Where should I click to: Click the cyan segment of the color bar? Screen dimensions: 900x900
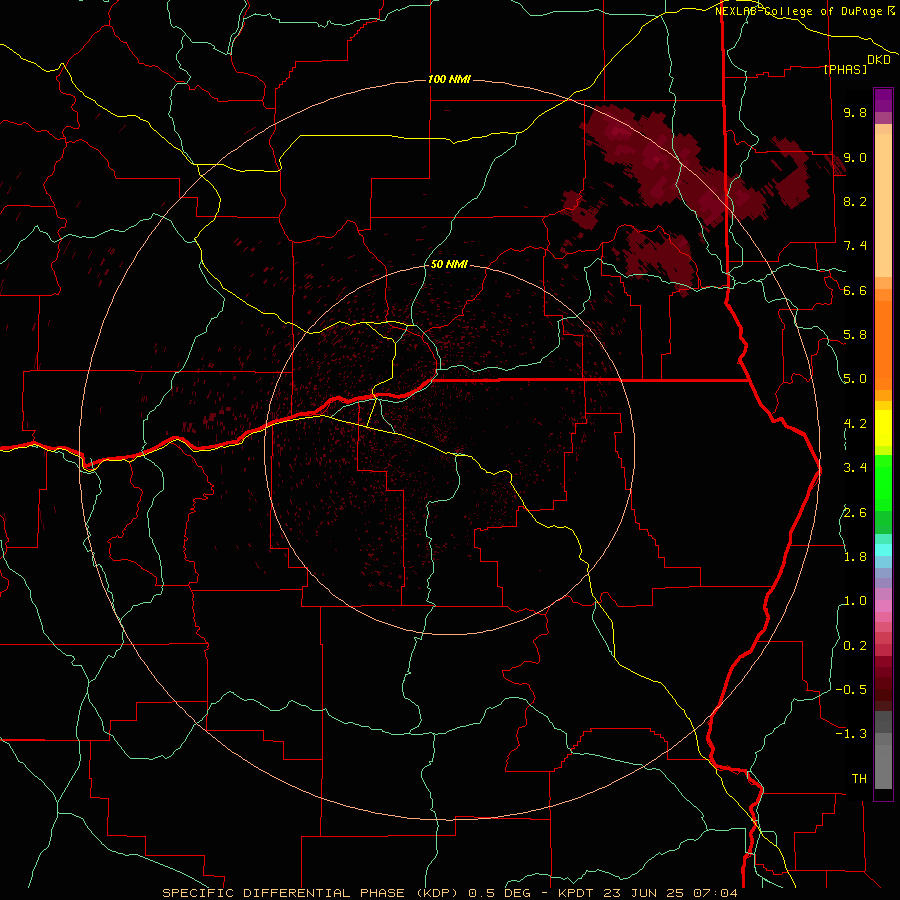click(x=883, y=550)
